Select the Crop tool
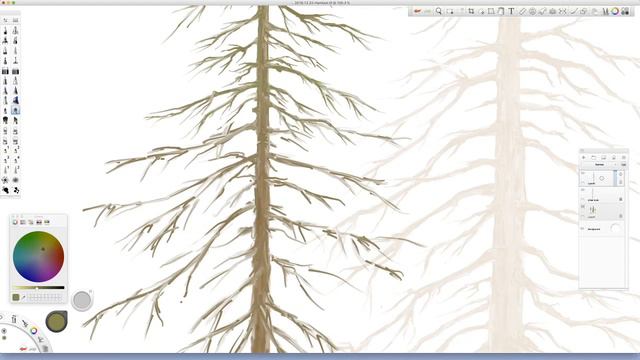The width and height of the screenshot is (640, 360). [471, 11]
